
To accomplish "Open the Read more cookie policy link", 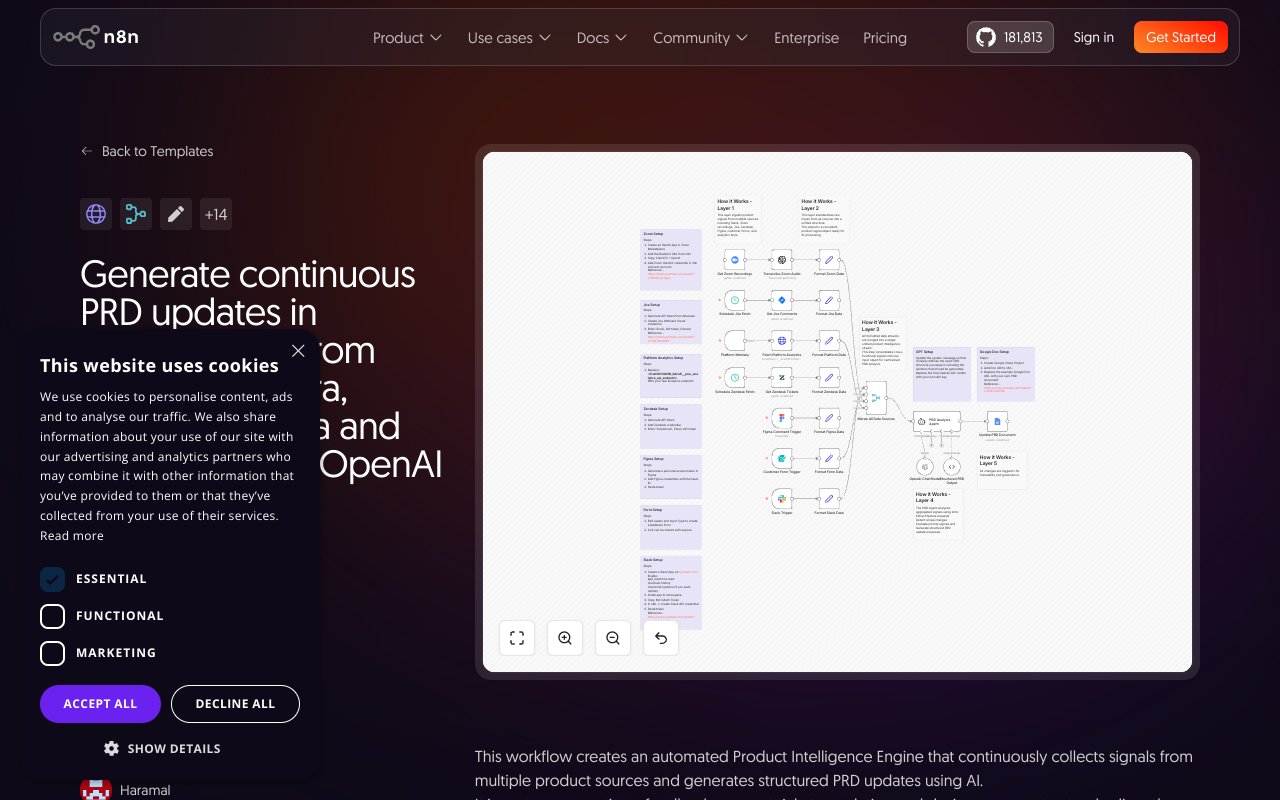I will point(72,536).
